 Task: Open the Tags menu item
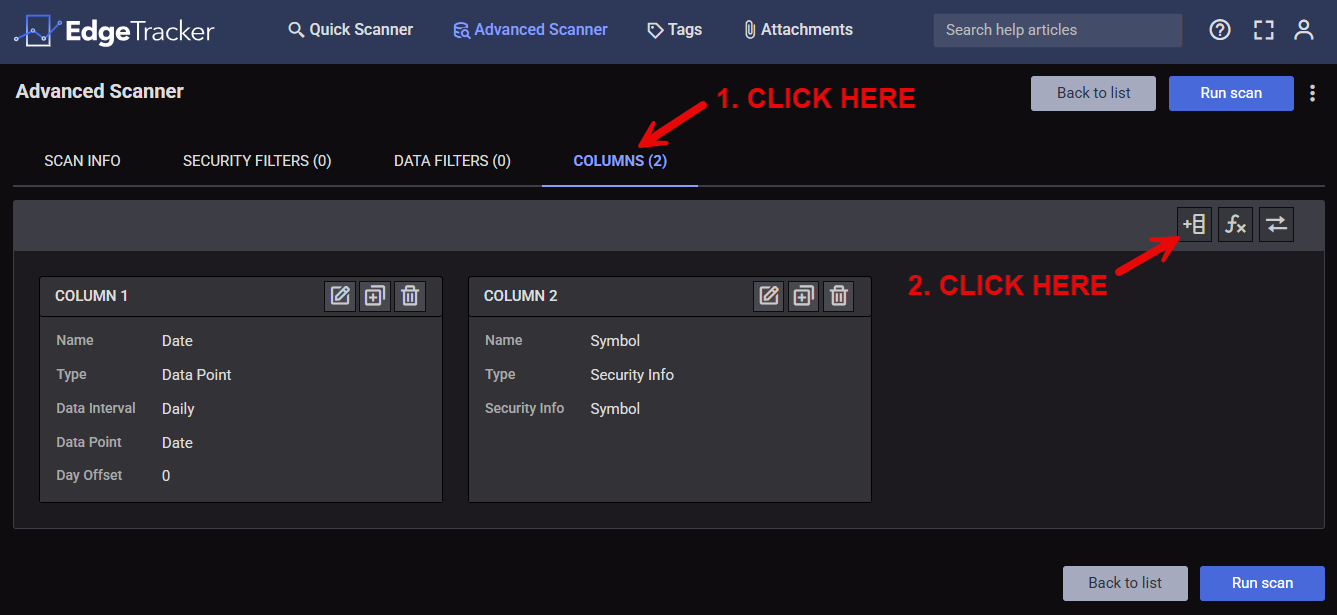(675, 30)
